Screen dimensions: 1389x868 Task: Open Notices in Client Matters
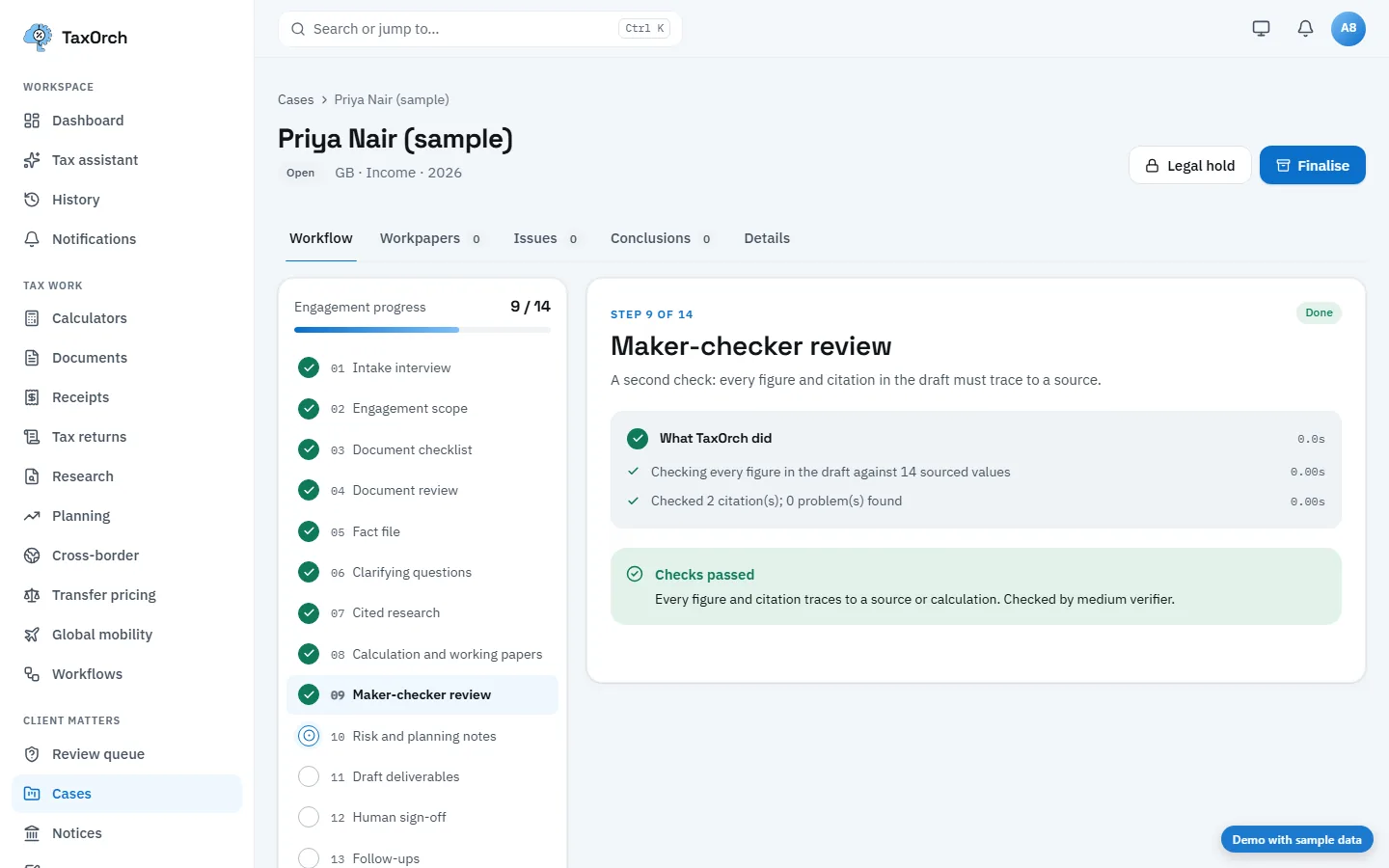[126, 833]
